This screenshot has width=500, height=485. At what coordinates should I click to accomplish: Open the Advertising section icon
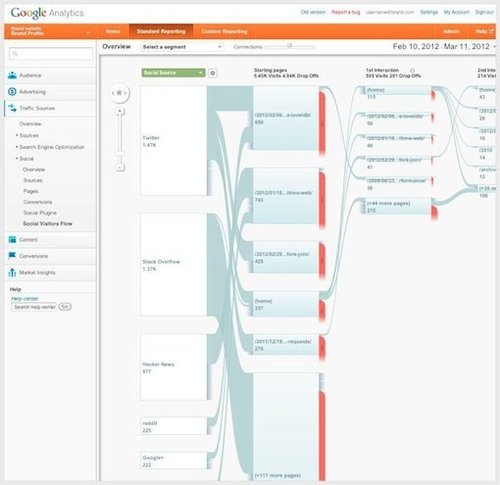click(x=12, y=91)
